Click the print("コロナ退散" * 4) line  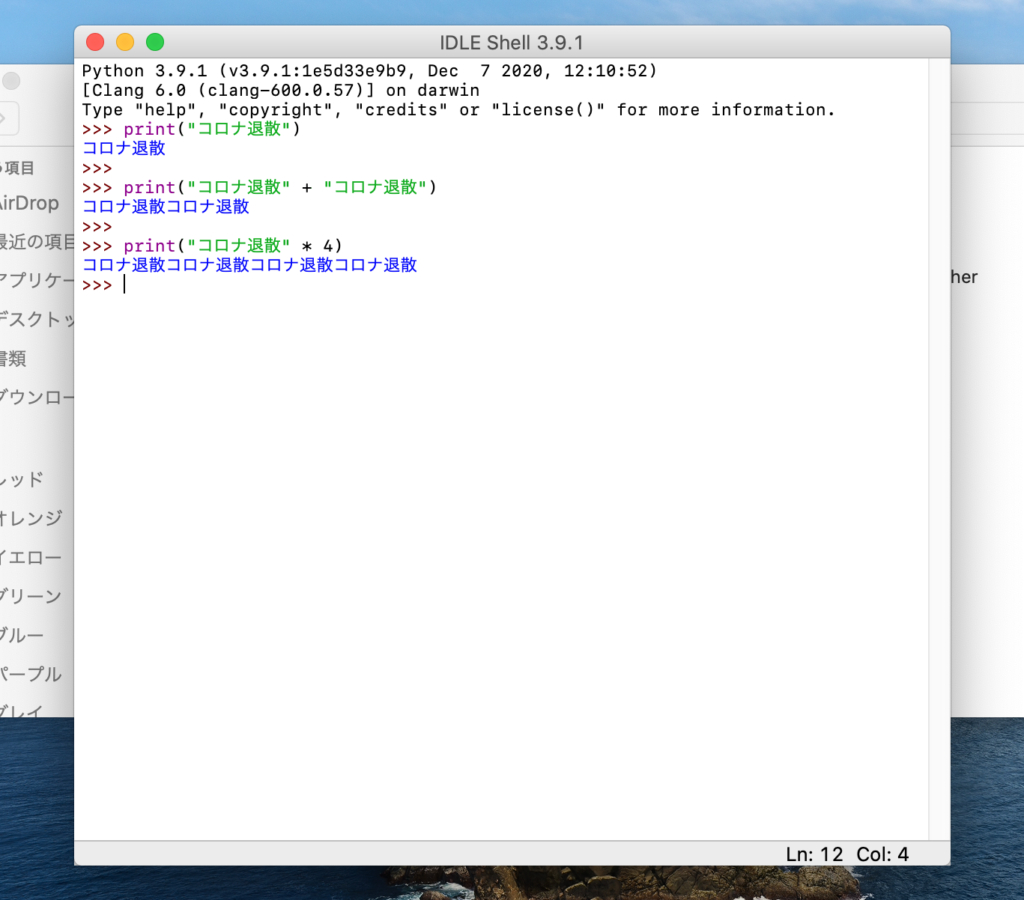pos(232,246)
